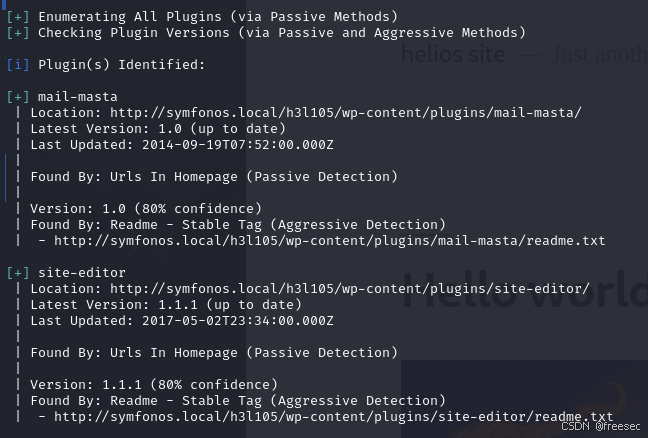
Task: Click the Plugin(s) Identified heading text
Action: 122,65
